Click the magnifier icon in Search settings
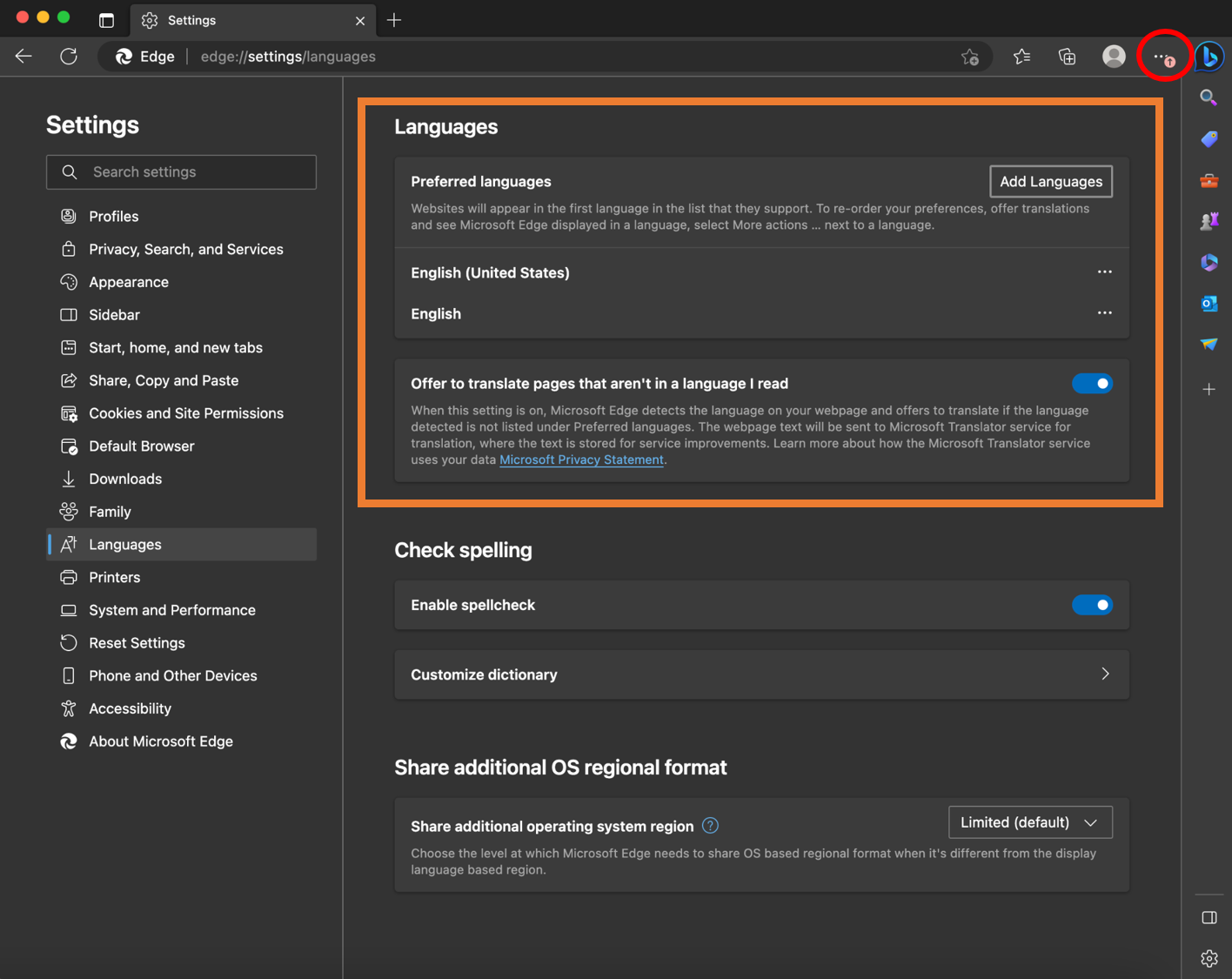The width and height of the screenshot is (1232, 979). click(x=70, y=172)
